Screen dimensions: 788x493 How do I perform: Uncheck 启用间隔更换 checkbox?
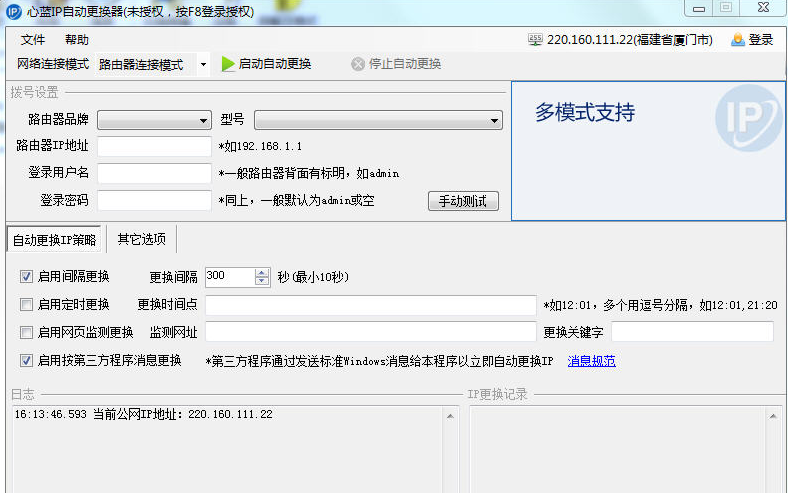(26, 276)
